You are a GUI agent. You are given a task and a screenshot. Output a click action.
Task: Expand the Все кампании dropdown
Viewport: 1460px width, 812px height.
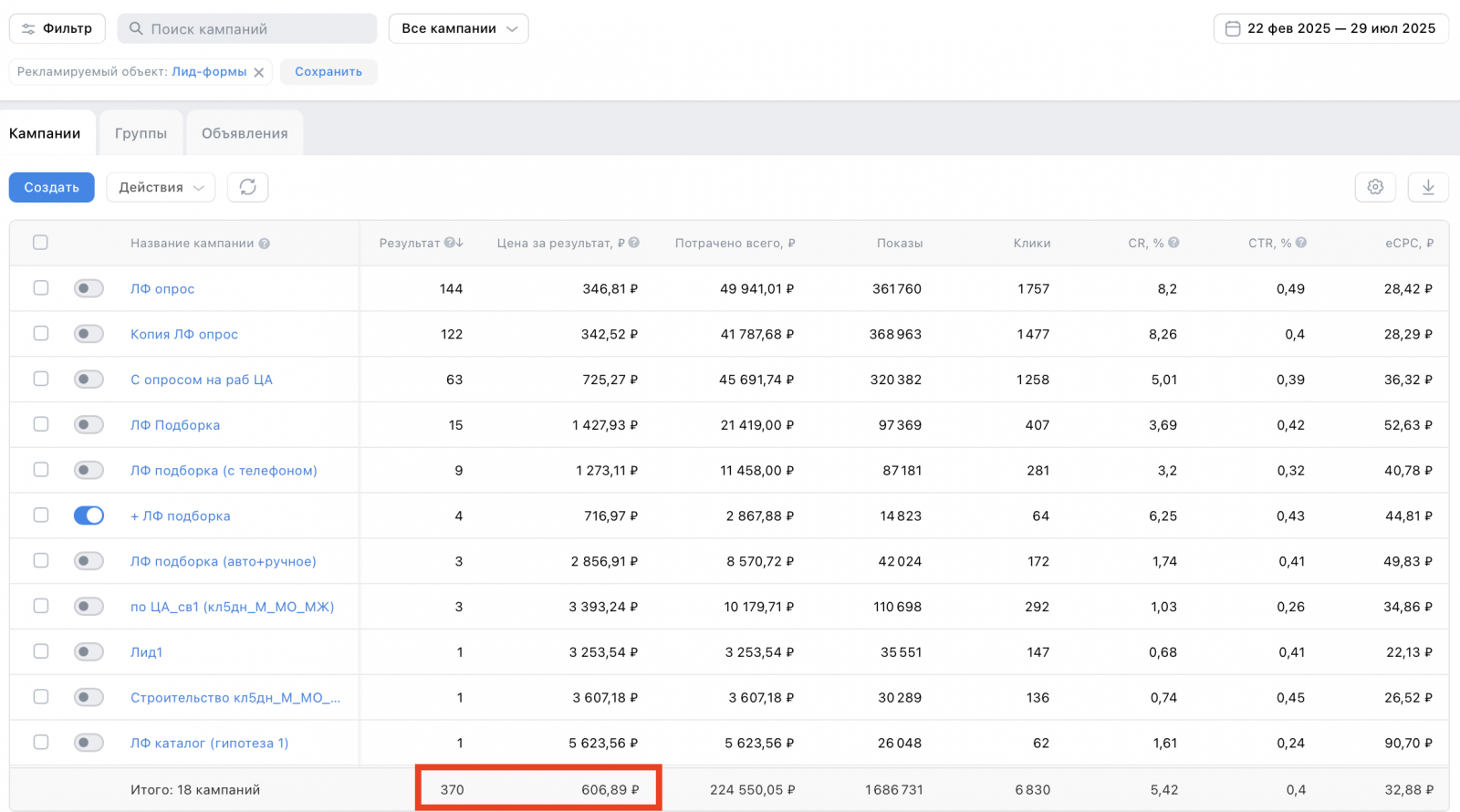point(458,28)
